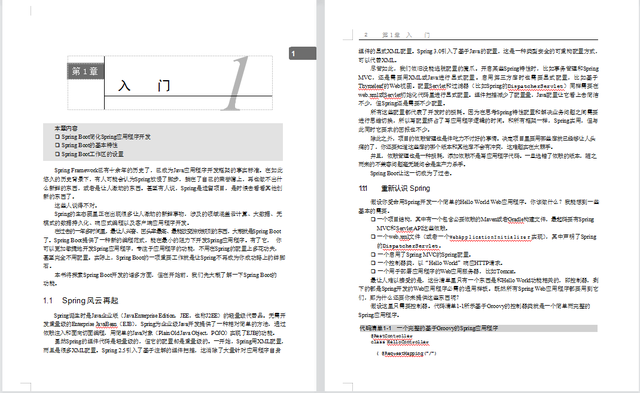This screenshot has height=393, width=640.
Task: Click the short line "这些人说得不对。"
Action: pos(76,205)
